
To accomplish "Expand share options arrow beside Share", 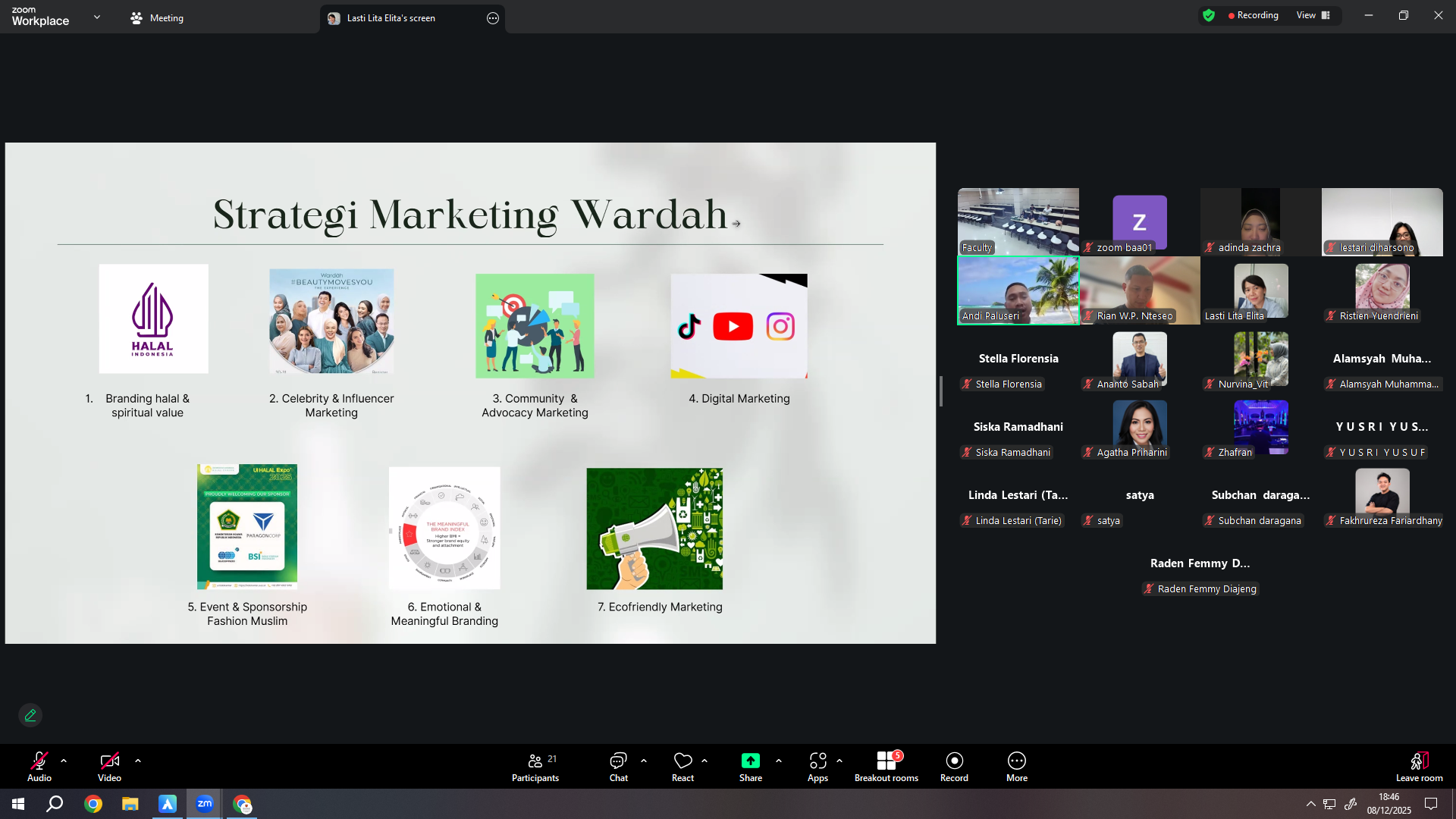I will tap(779, 760).
